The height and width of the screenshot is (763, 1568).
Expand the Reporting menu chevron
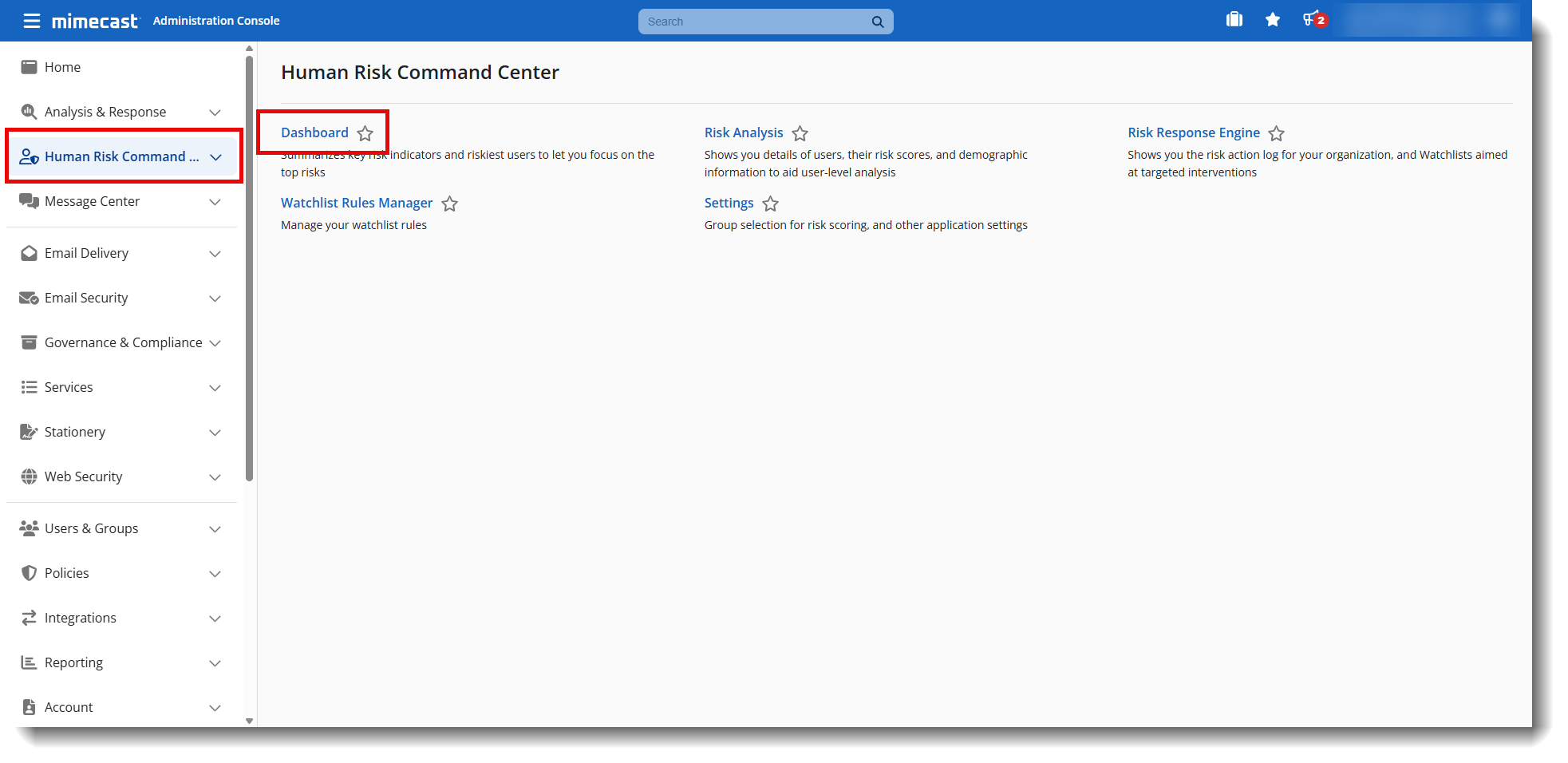(215, 663)
